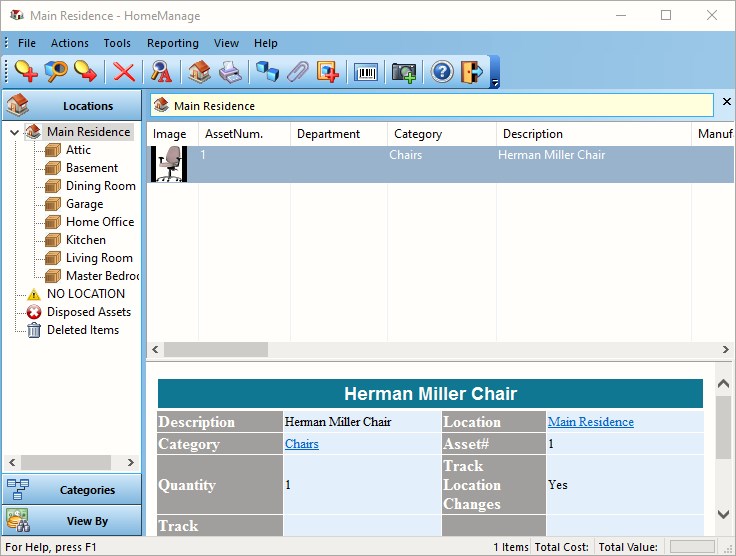Open the Help menu

pos(266,43)
